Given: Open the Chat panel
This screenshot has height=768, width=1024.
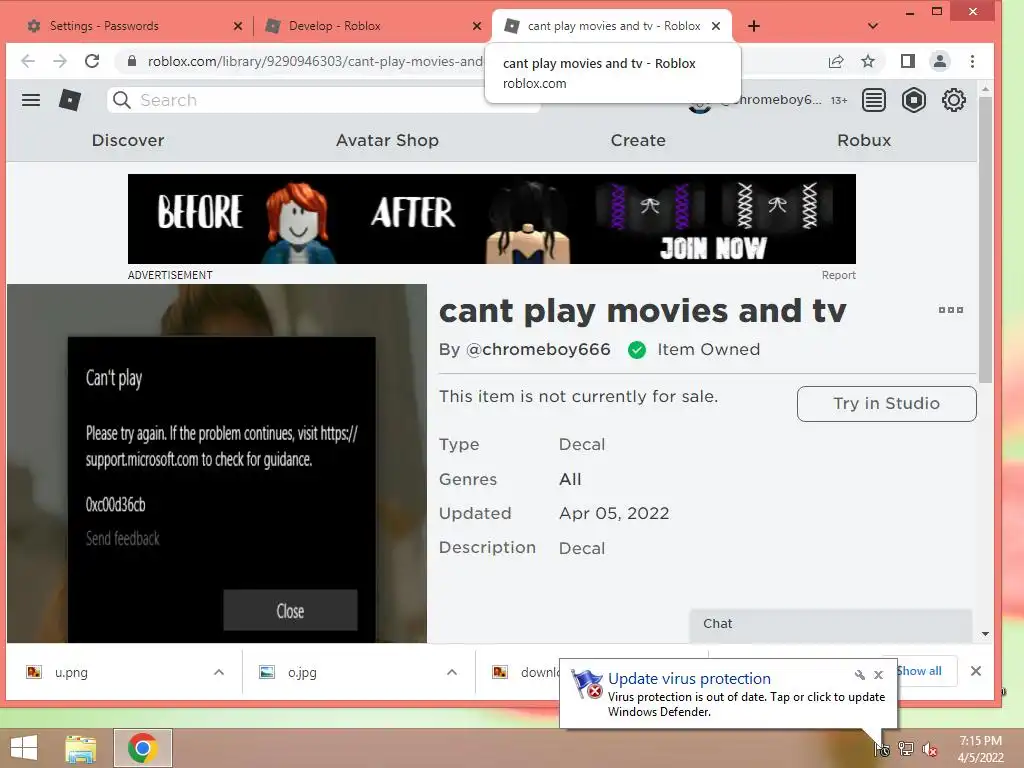Looking at the screenshot, I should (831, 624).
